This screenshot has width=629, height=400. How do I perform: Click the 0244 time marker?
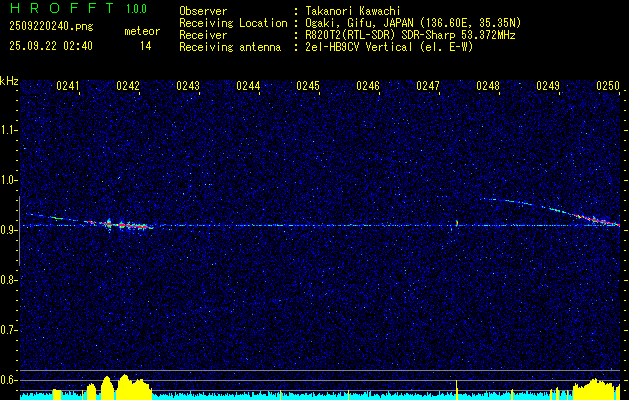click(x=248, y=86)
